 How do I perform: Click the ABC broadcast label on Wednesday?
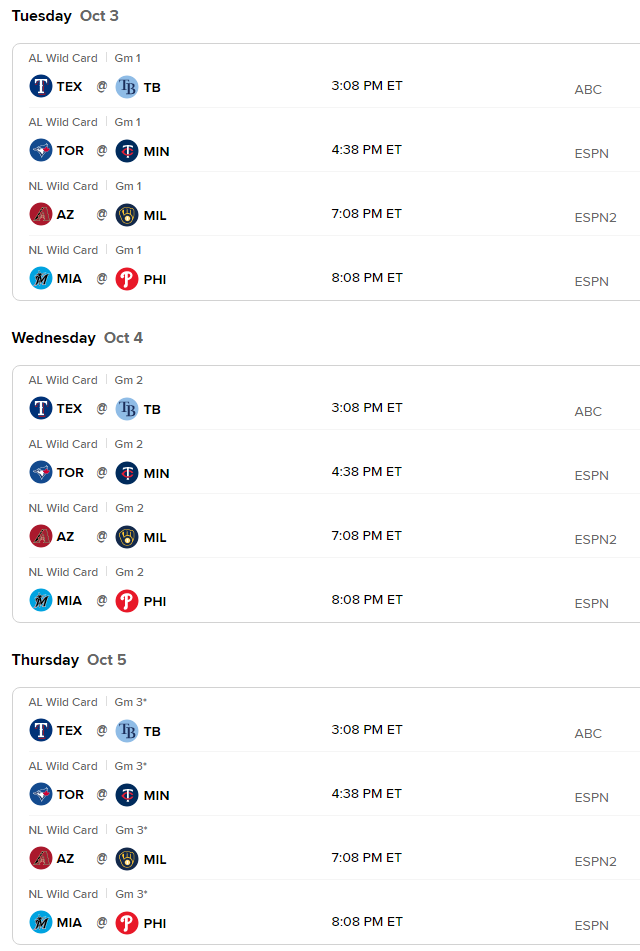[x=588, y=411]
